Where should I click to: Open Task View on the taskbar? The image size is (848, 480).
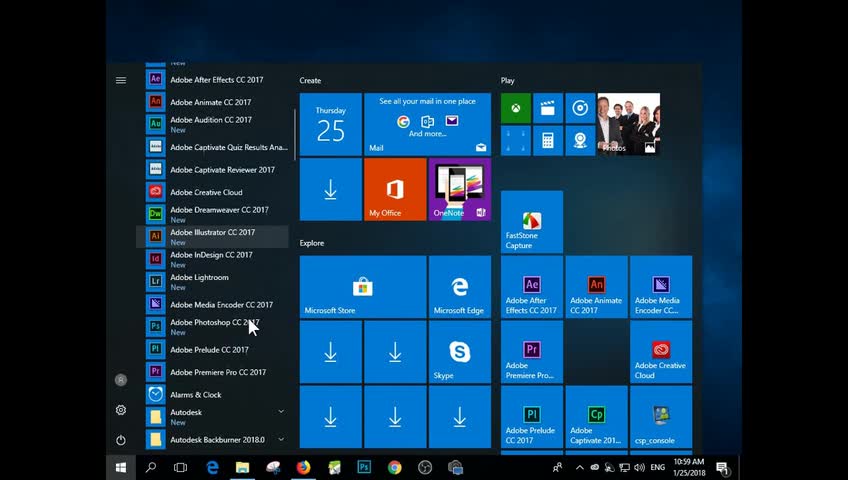click(181, 468)
